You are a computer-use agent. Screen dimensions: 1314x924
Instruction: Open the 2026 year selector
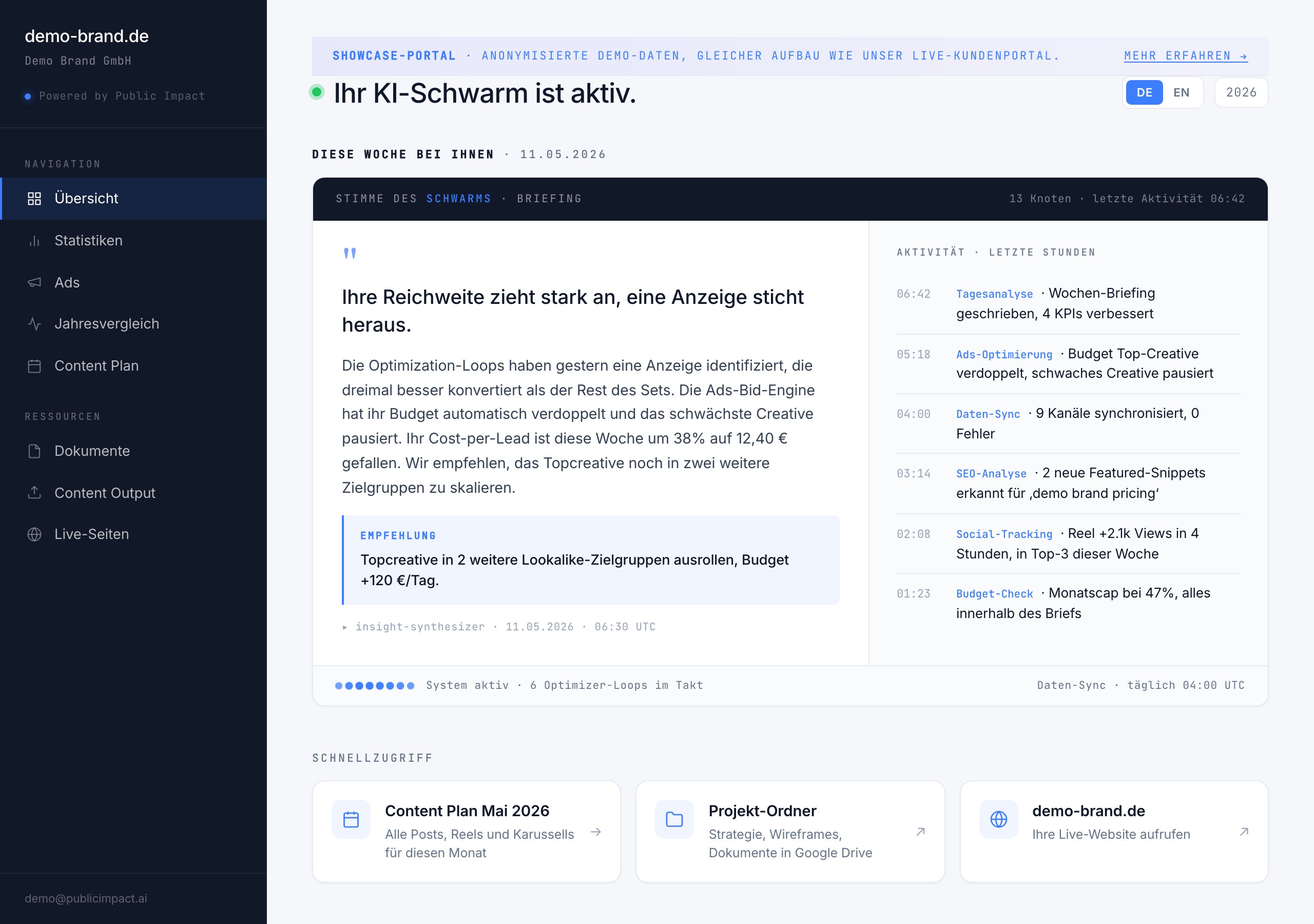point(1241,93)
